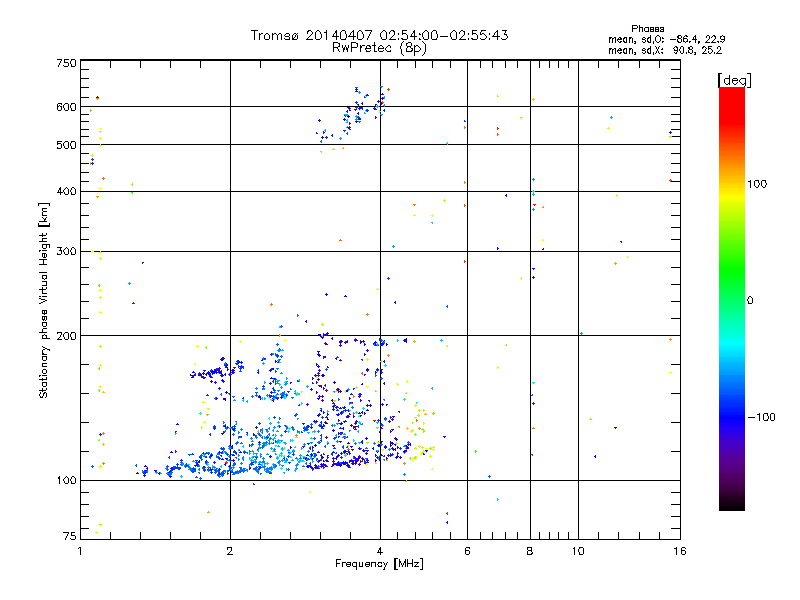Click the '300' height axis tick label
This screenshot has width=800, height=600.
point(66,252)
